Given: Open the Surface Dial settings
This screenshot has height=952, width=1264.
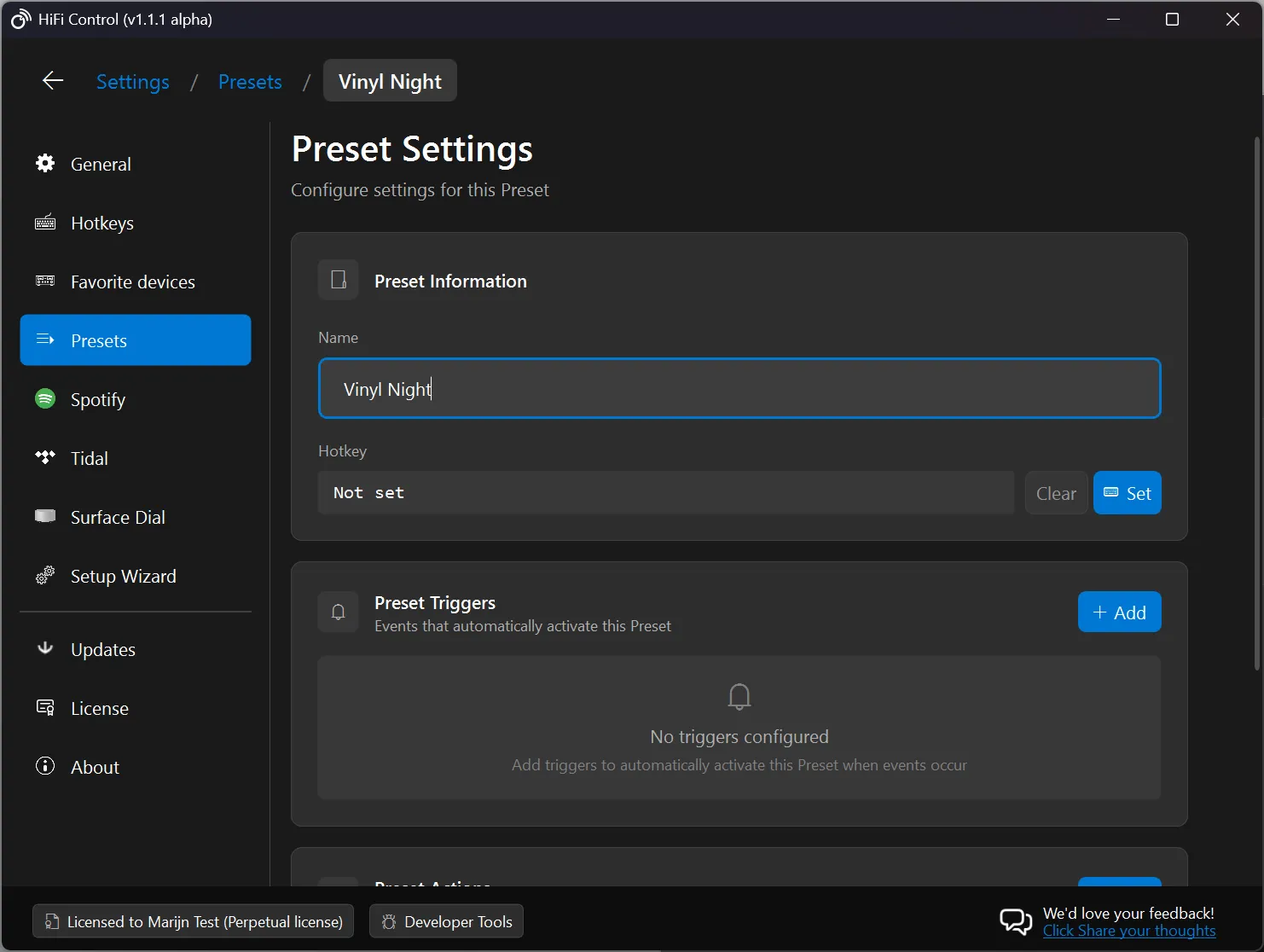Looking at the screenshot, I should (117, 517).
